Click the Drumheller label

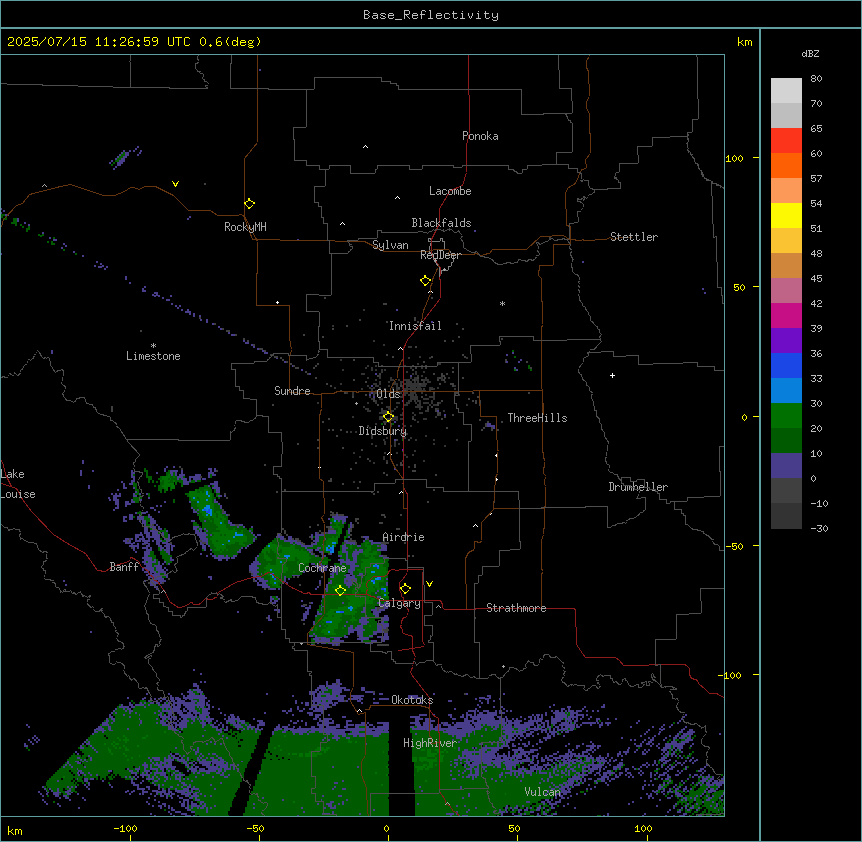[x=638, y=487]
